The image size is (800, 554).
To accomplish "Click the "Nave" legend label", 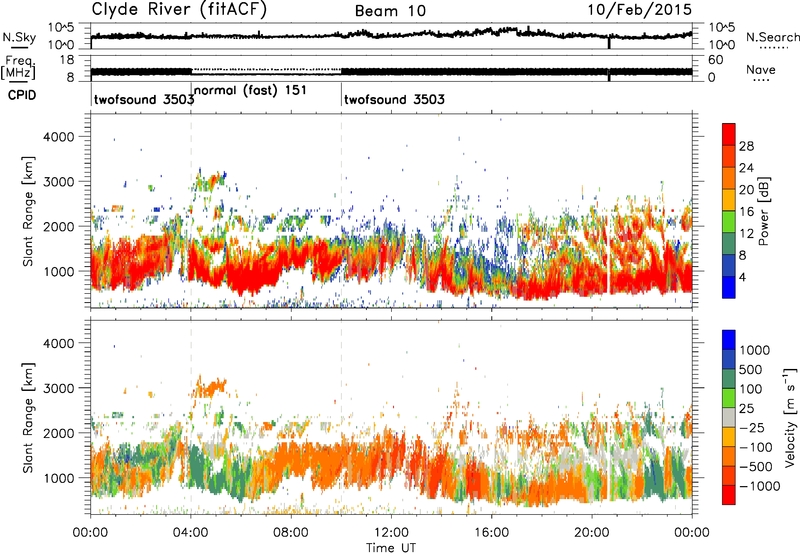I will (760, 69).
